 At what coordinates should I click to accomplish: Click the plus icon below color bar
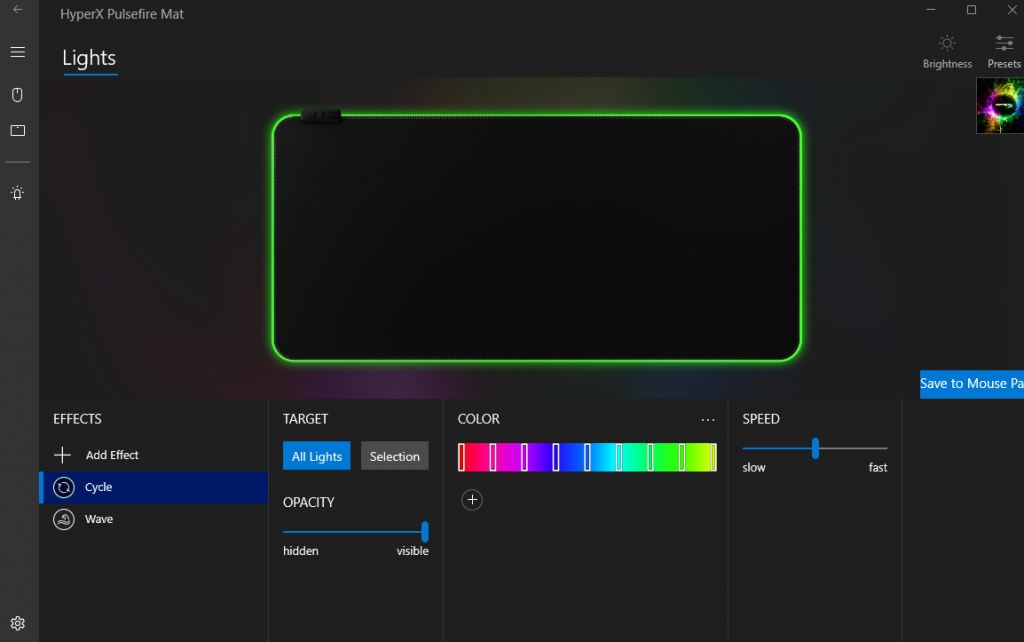(x=472, y=500)
